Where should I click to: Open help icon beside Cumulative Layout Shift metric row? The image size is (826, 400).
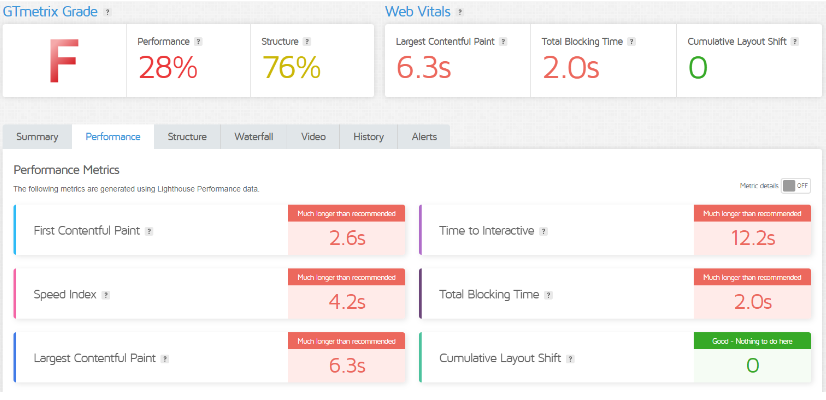point(571,359)
